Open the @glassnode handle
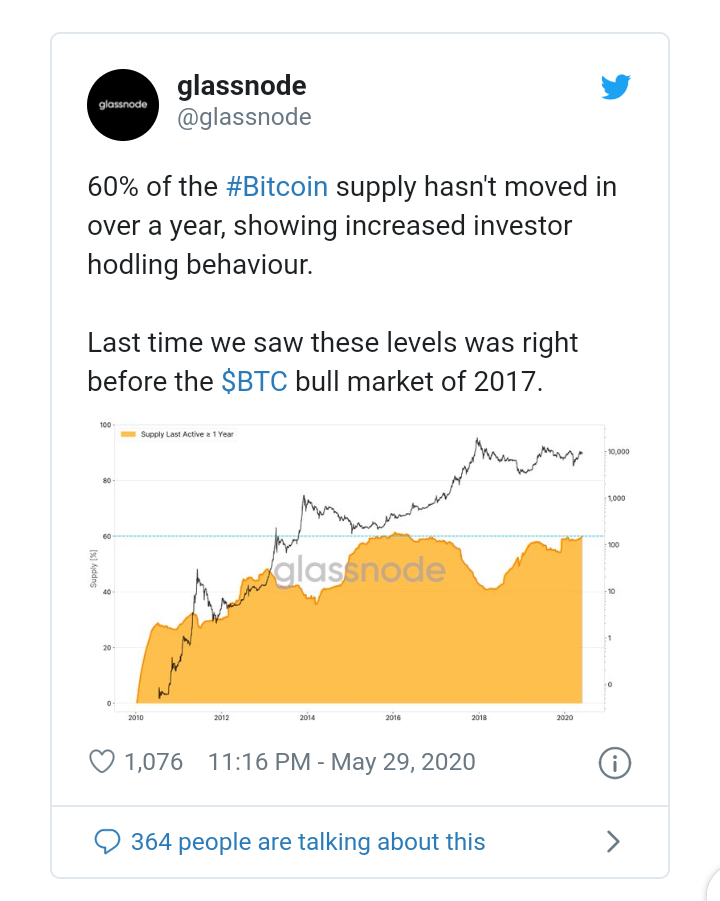Screen dimensions: 720x901 click(244, 117)
